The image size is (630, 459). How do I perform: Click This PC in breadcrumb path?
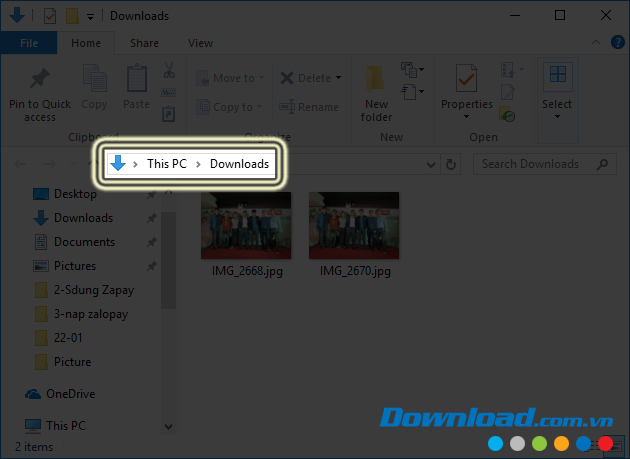click(x=167, y=164)
